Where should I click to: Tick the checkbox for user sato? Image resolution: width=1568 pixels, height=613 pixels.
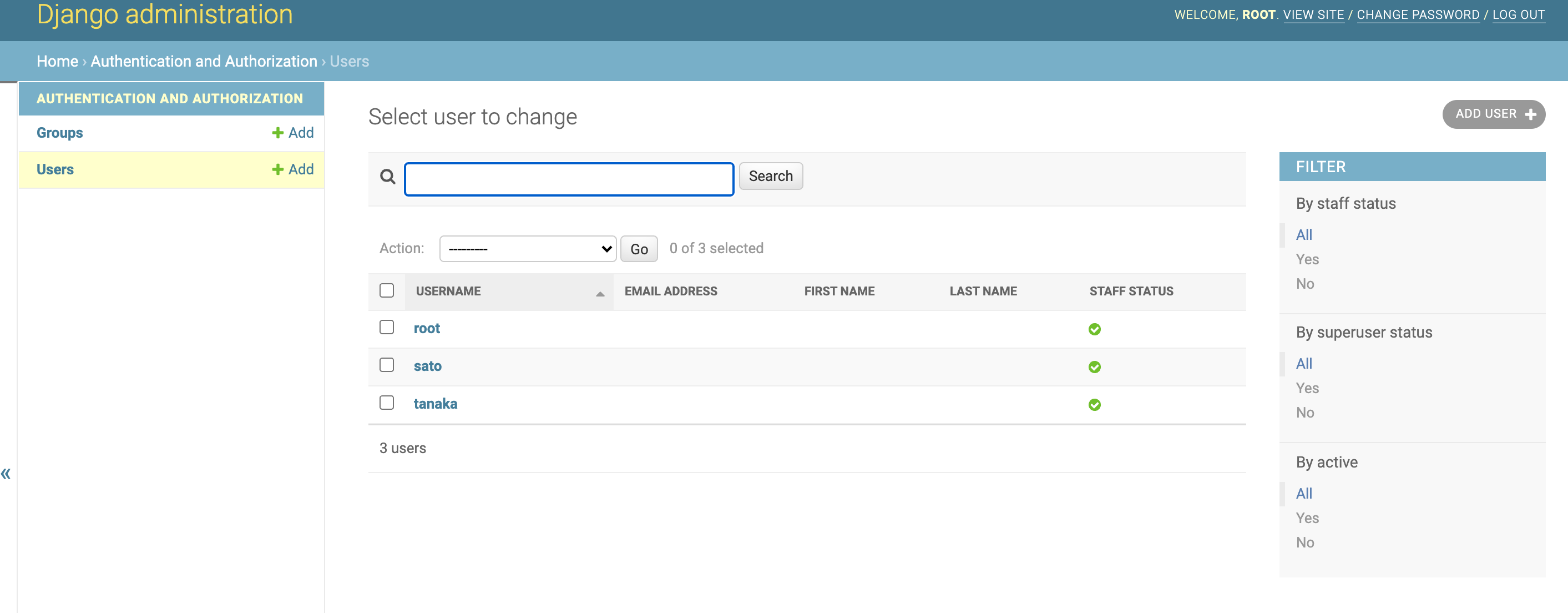pos(387,365)
